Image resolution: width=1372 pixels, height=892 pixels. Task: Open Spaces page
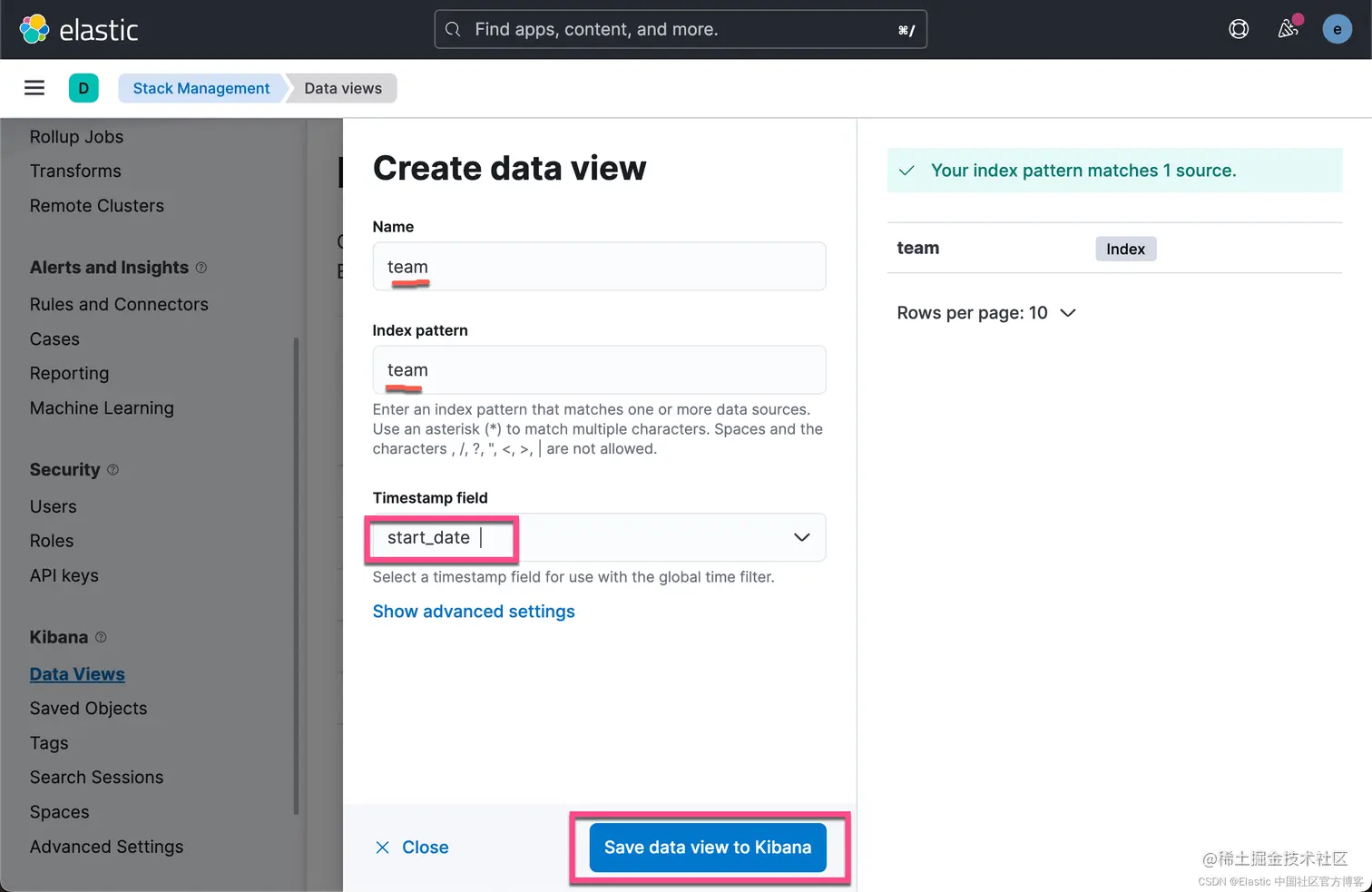tap(59, 812)
